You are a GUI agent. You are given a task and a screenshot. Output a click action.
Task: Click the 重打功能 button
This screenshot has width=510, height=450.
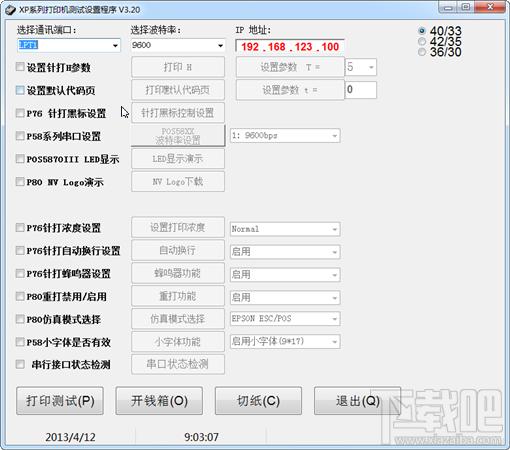click(178, 296)
